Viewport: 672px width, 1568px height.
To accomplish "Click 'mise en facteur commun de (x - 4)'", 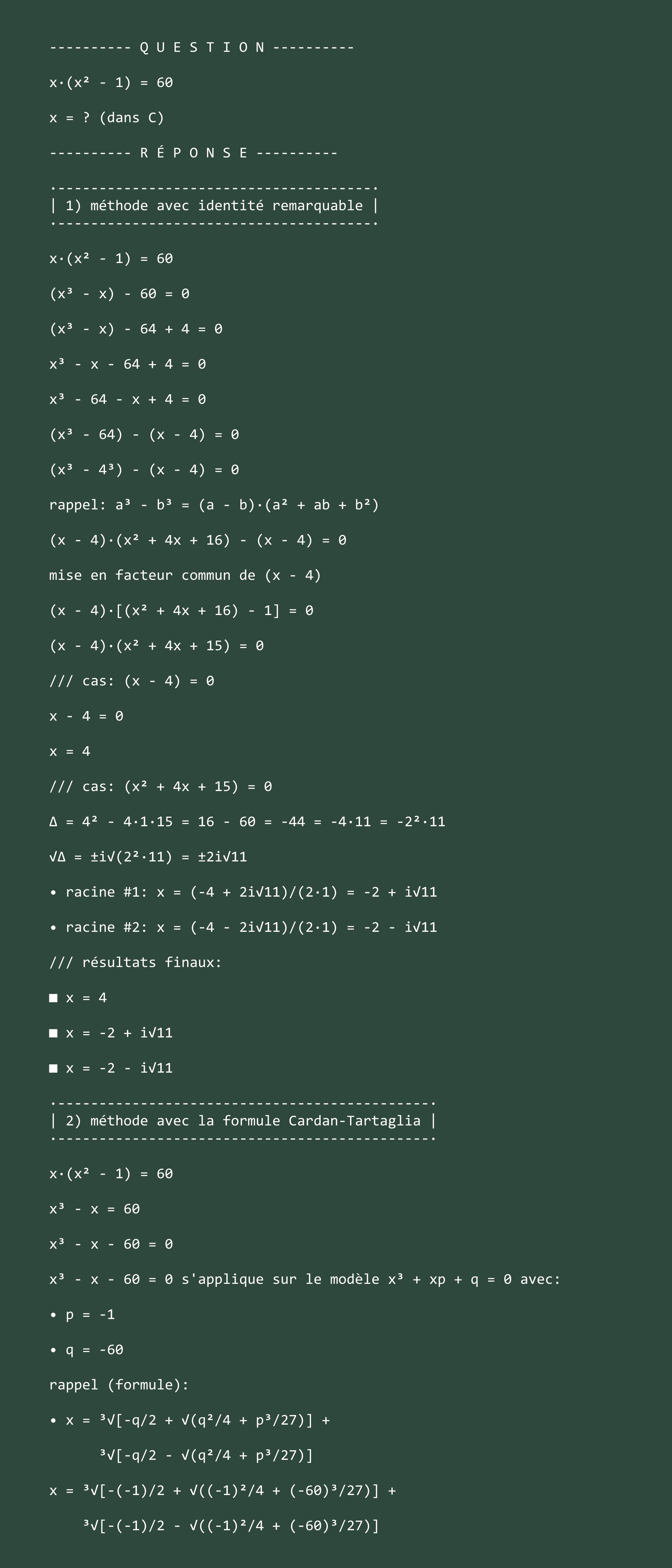I will tap(185, 575).
